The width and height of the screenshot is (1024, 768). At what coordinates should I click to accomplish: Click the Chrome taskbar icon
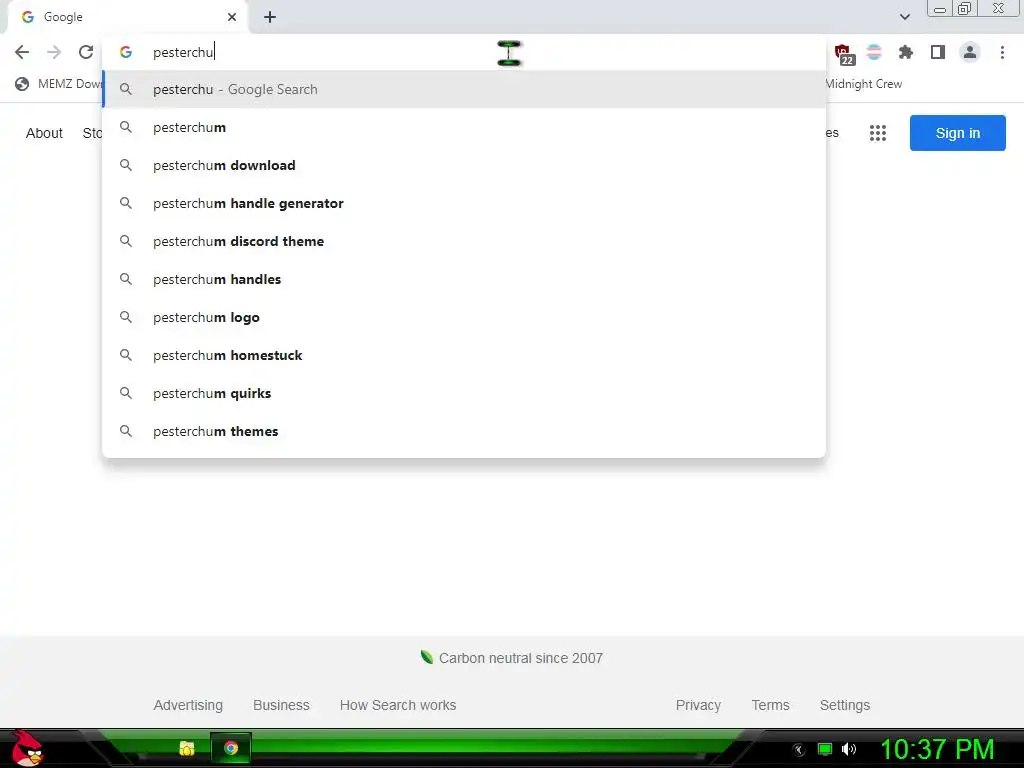[x=231, y=748]
